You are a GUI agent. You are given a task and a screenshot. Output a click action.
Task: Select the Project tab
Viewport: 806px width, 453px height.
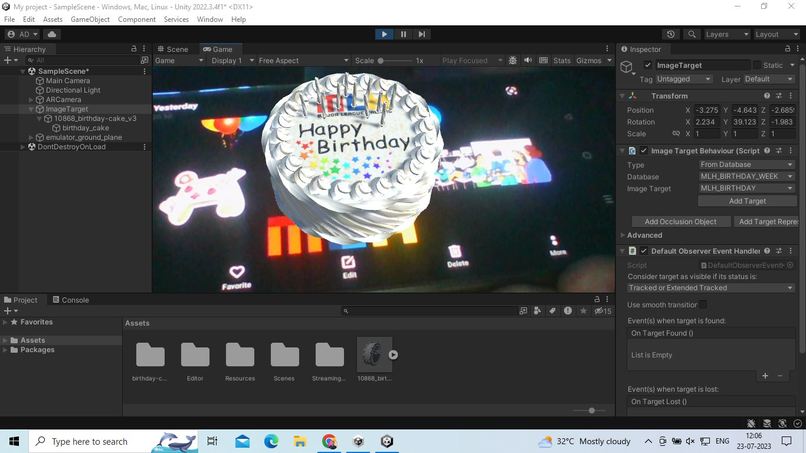pyautogui.click(x=21, y=300)
